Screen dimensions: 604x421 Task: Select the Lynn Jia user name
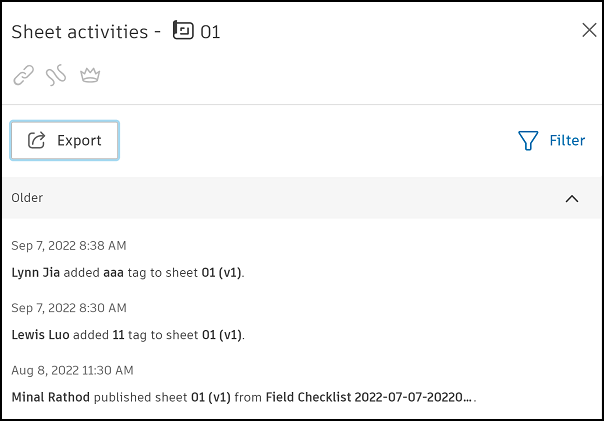(36, 272)
